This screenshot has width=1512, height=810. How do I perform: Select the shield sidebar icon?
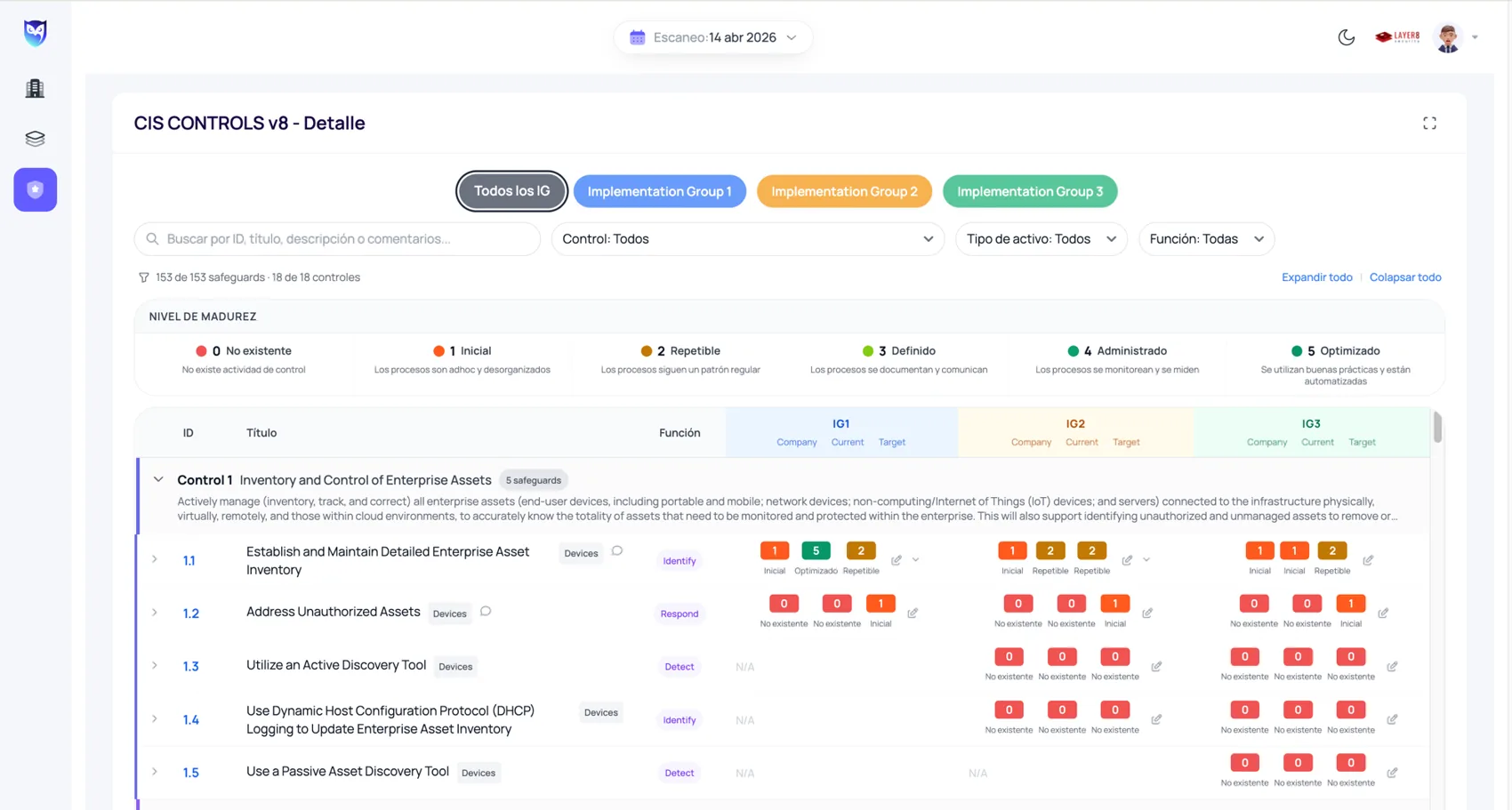[36, 189]
